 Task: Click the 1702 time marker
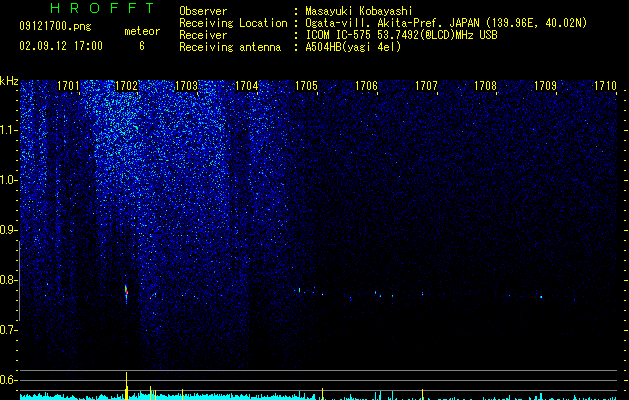126,86
